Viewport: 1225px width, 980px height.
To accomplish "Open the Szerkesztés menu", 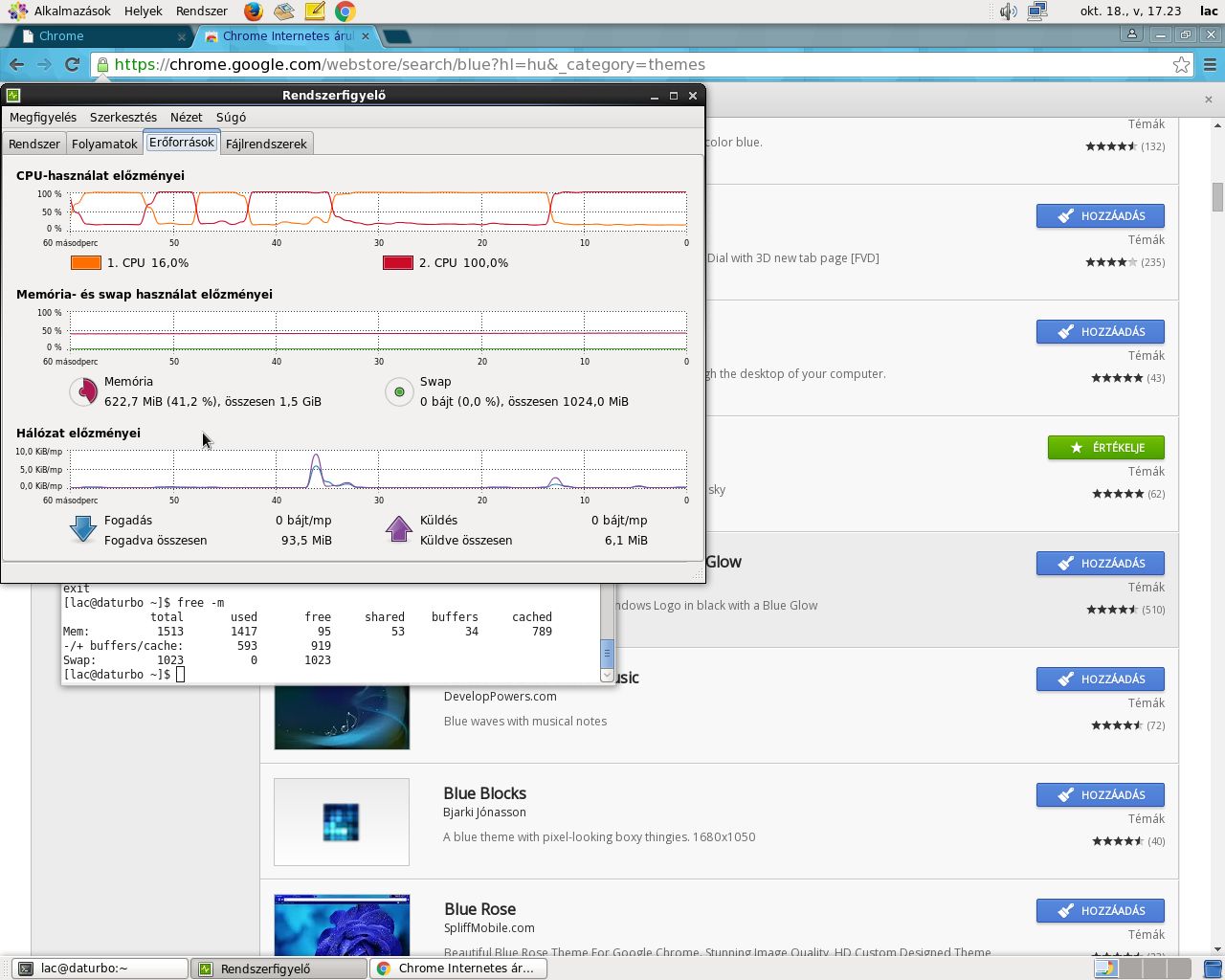I will [123, 117].
